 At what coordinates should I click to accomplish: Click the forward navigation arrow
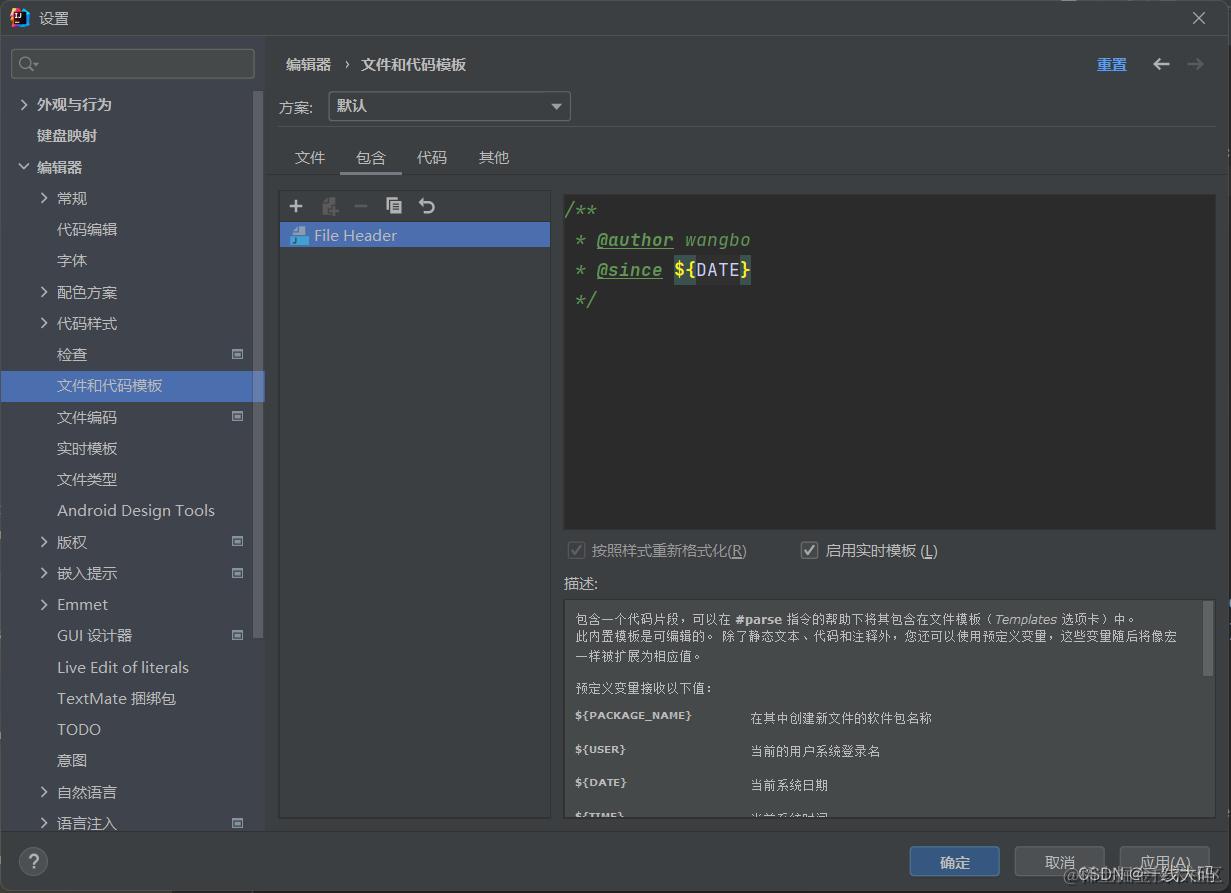tap(1195, 64)
